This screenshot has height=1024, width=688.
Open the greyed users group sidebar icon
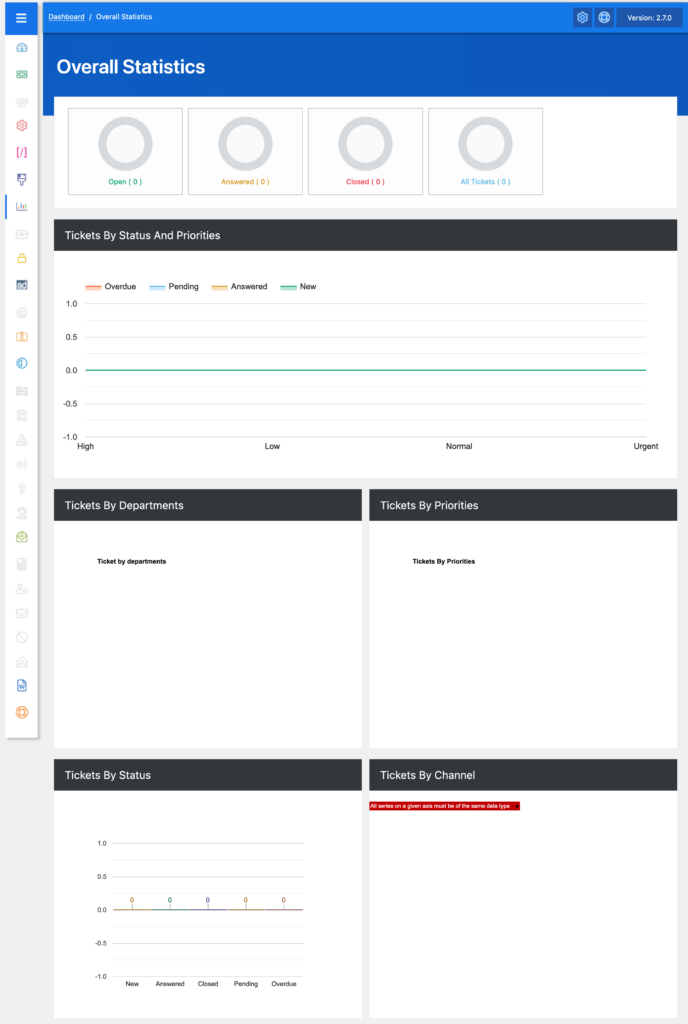click(x=22, y=103)
